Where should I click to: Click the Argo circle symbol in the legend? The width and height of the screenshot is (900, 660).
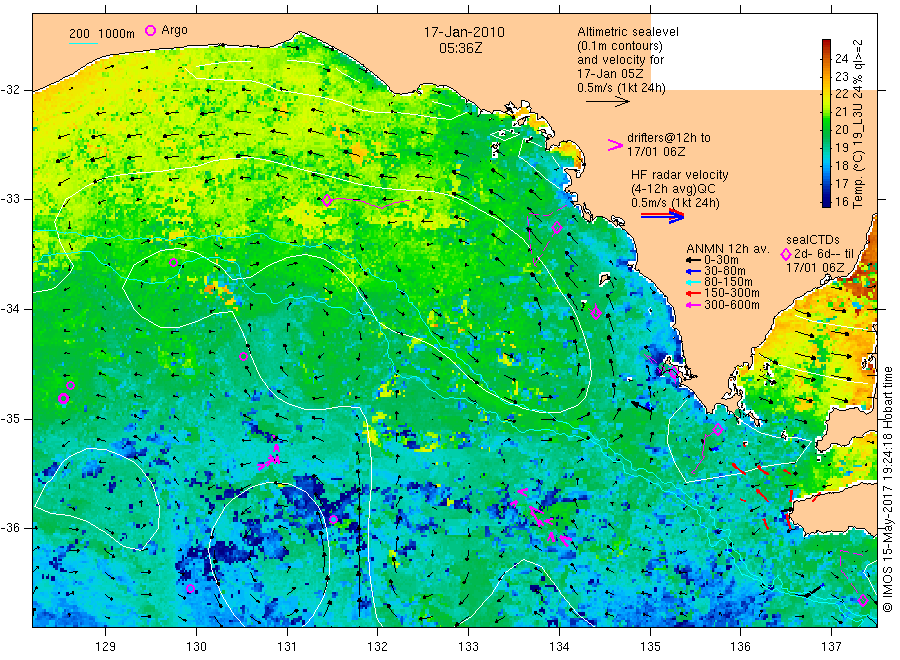[150, 31]
